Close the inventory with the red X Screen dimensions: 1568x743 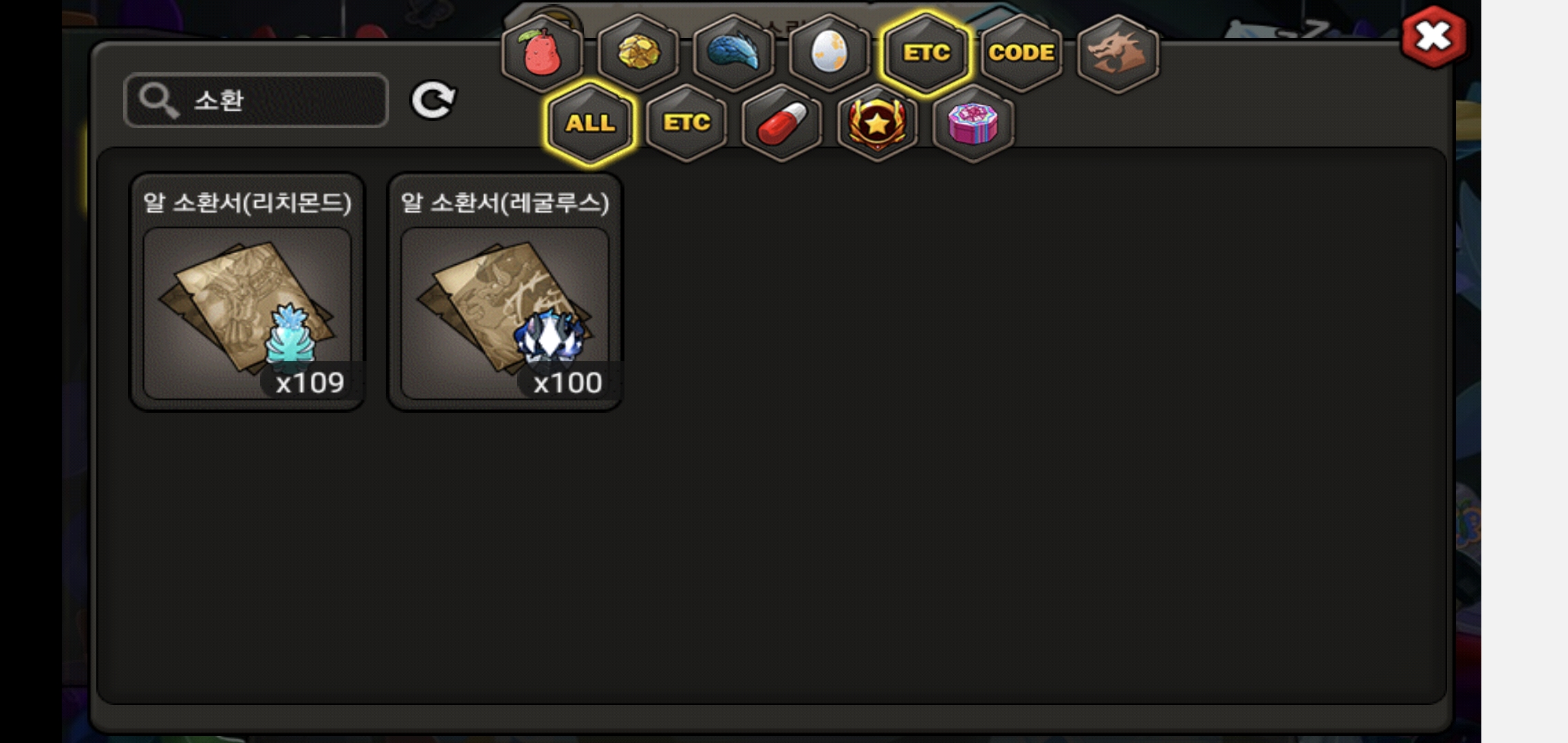point(1434,37)
